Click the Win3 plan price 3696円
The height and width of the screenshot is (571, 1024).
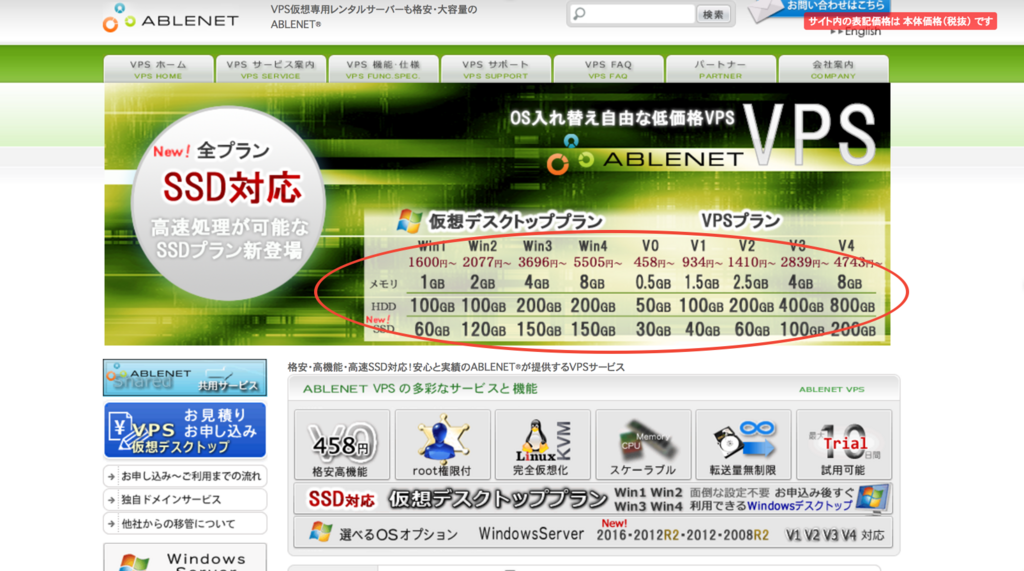tap(542, 263)
